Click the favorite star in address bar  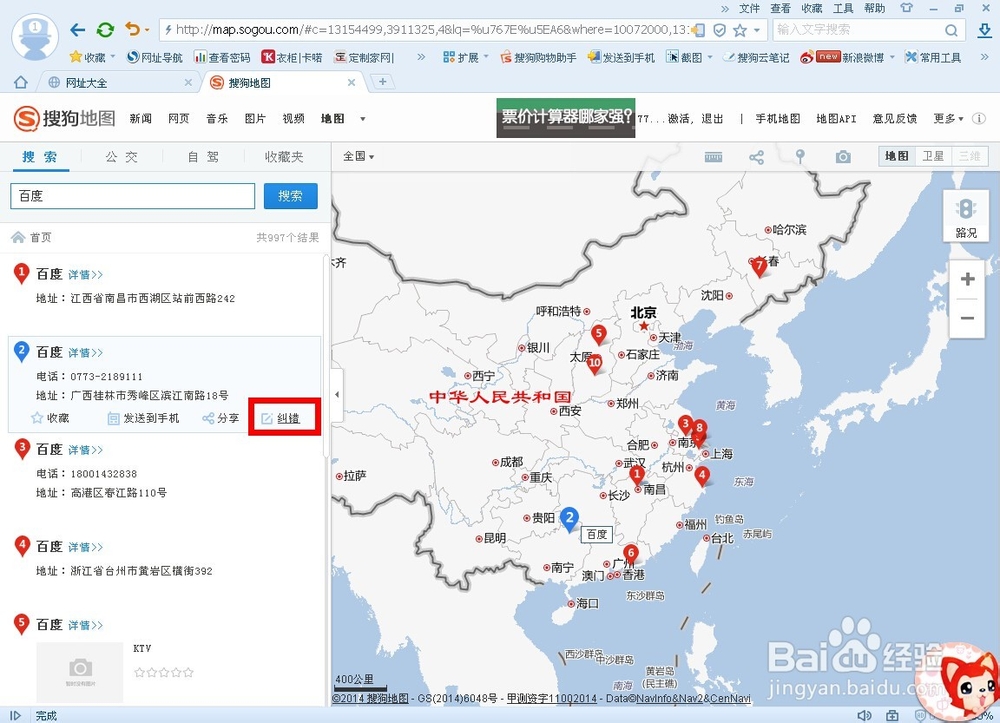tap(740, 30)
